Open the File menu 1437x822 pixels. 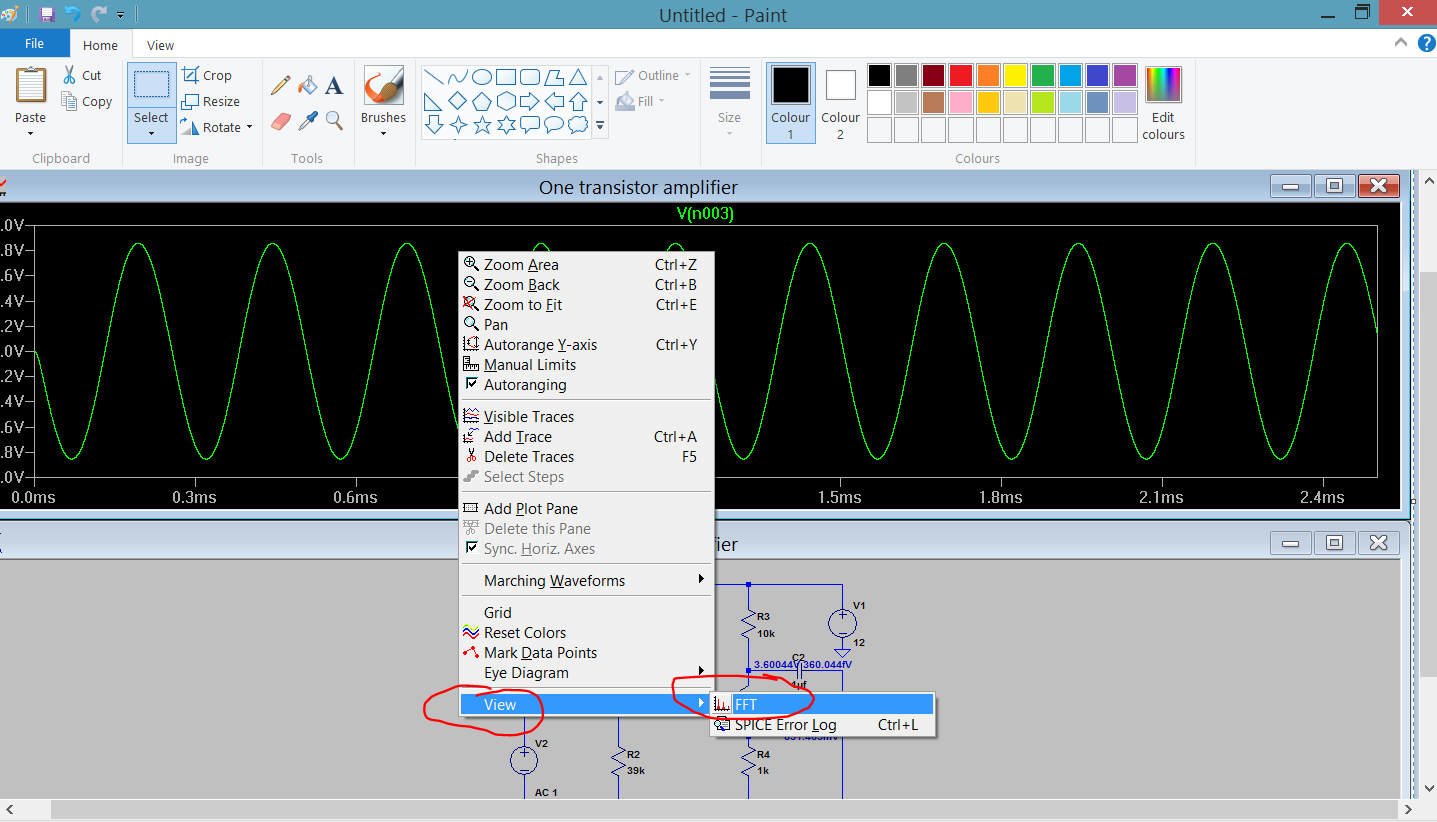tap(34, 44)
